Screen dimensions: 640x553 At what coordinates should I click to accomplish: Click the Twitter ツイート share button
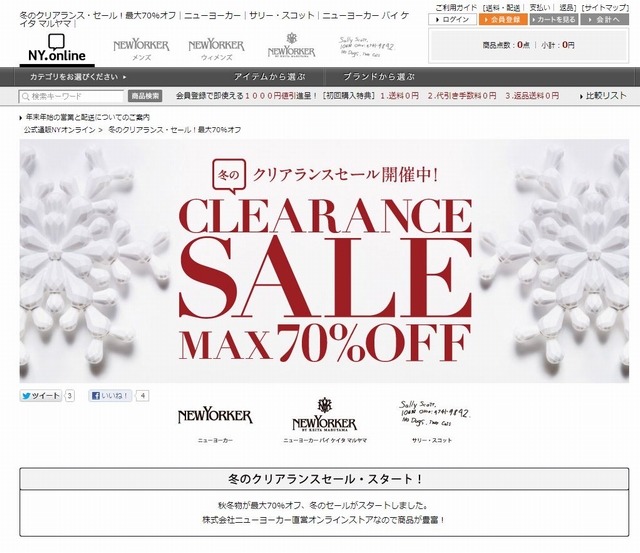pyautogui.click(x=41, y=396)
